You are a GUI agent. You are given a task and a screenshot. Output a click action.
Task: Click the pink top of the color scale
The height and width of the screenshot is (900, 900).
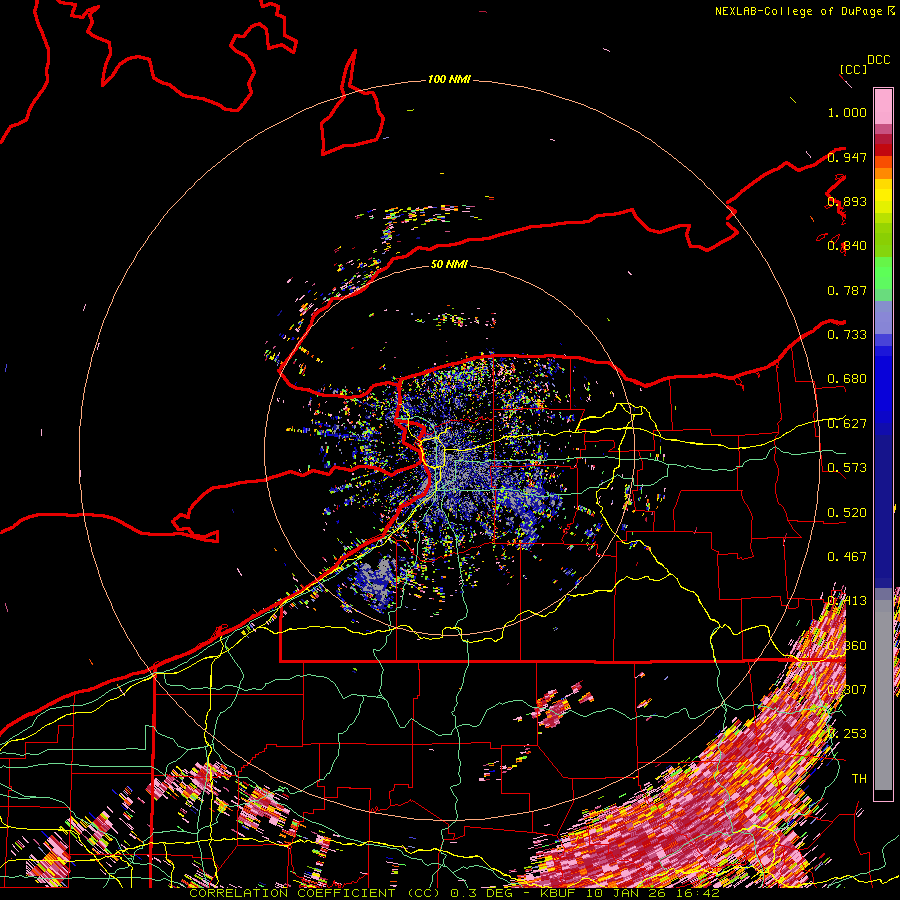(883, 107)
